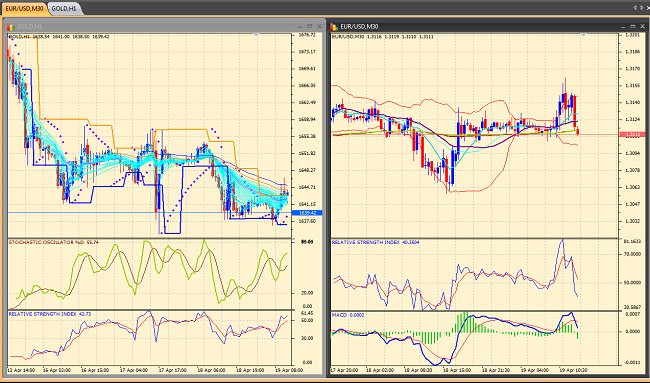Click the 1644.71 price on GOLD axis
The height and width of the screenshot is (383, 650).
click(x=307, y=187)
